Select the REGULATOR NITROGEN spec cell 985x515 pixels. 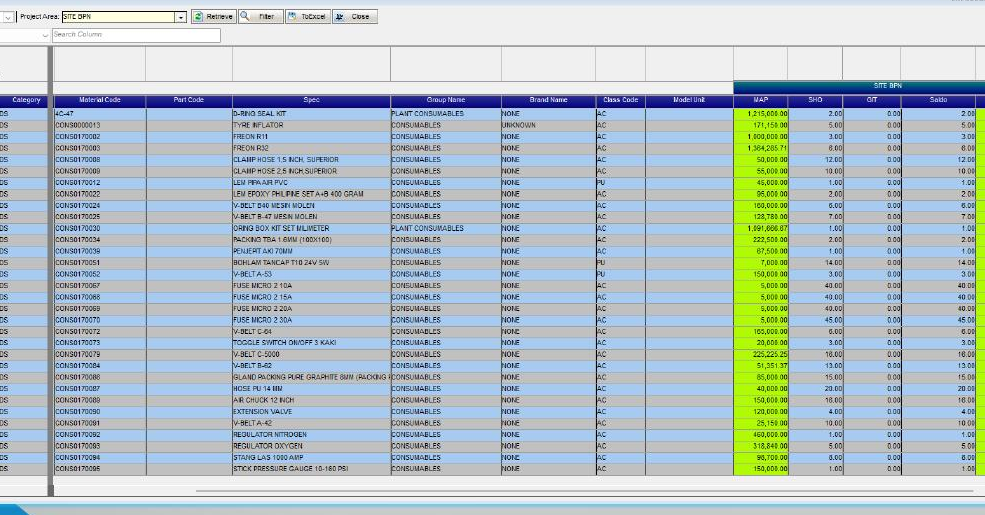(x=312, y=434)
